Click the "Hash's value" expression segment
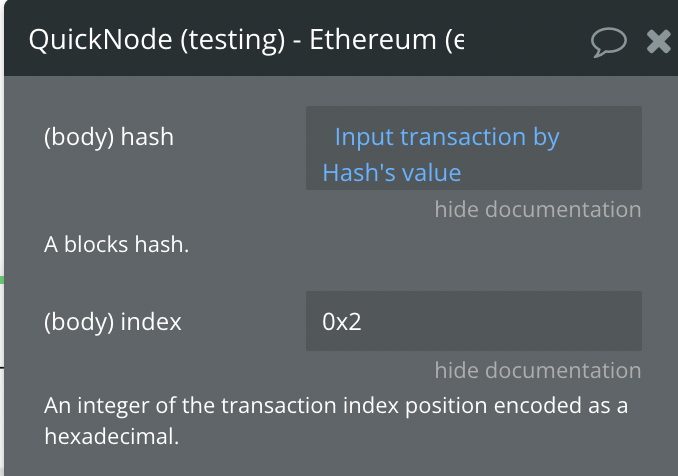This screenshot has width=678, height=476. click(x=392, y=173)
